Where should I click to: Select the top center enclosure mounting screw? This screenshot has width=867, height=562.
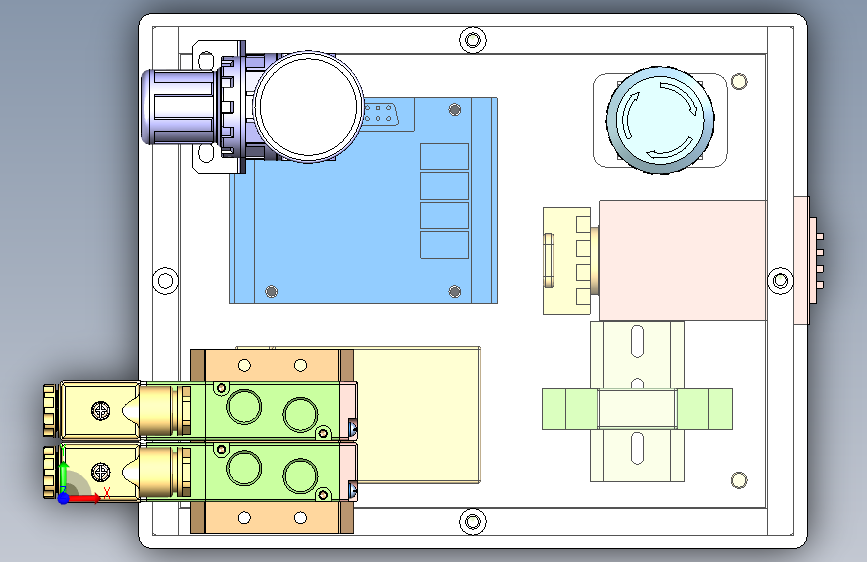pyautogui.click(x=473, y=40)
